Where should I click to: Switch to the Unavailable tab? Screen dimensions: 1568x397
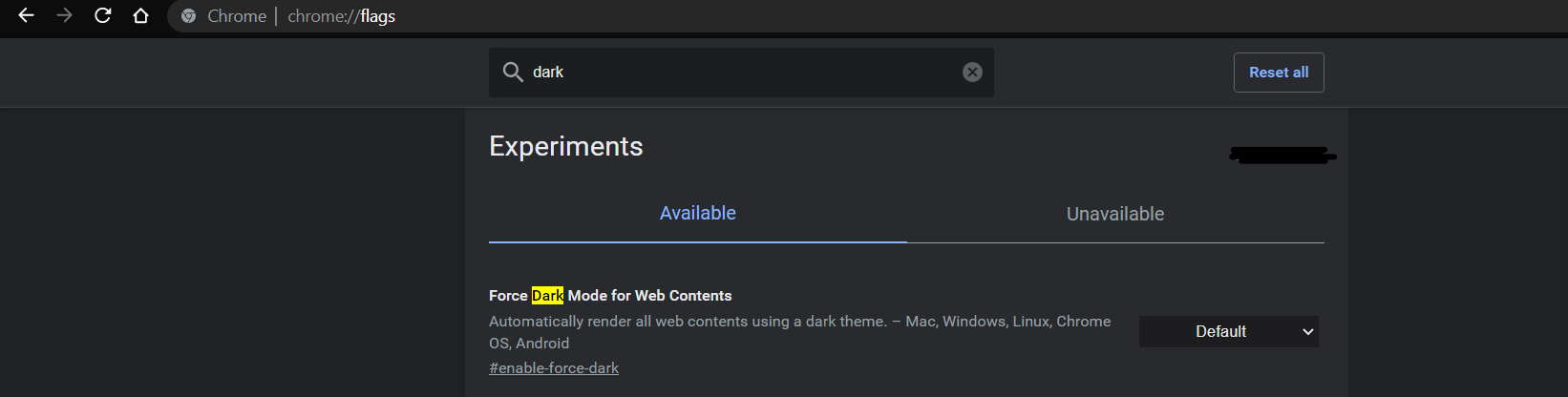1115,214
